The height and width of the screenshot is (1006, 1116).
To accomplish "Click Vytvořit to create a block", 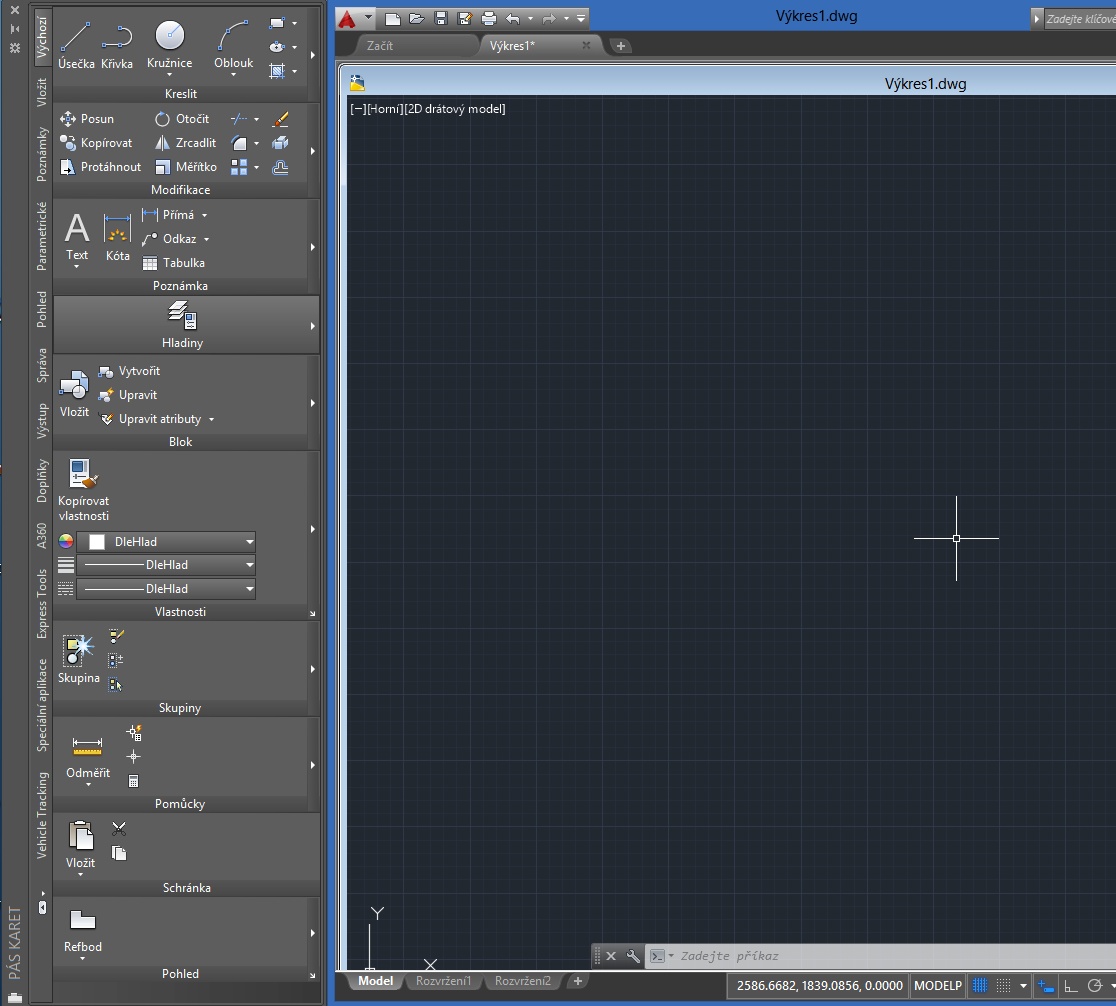I will (129, 371).
